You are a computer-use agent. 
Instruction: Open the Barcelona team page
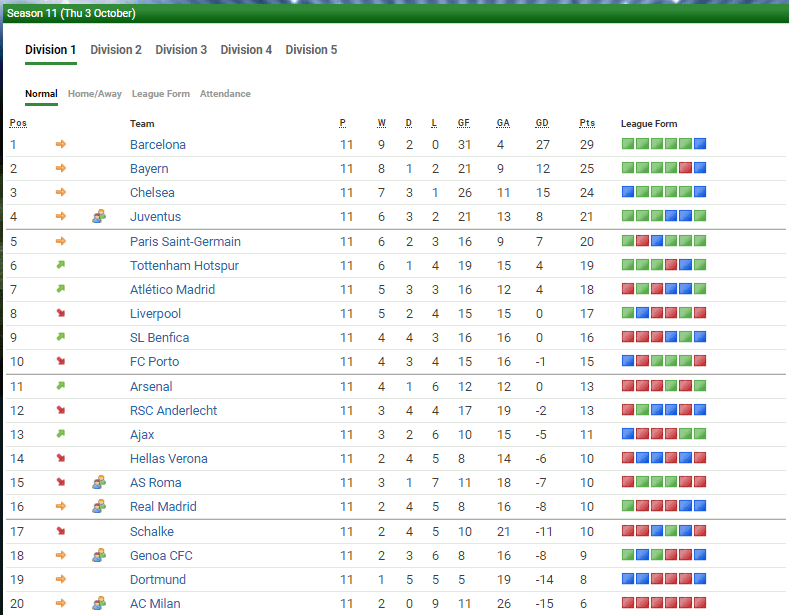[x=157, y=144]
